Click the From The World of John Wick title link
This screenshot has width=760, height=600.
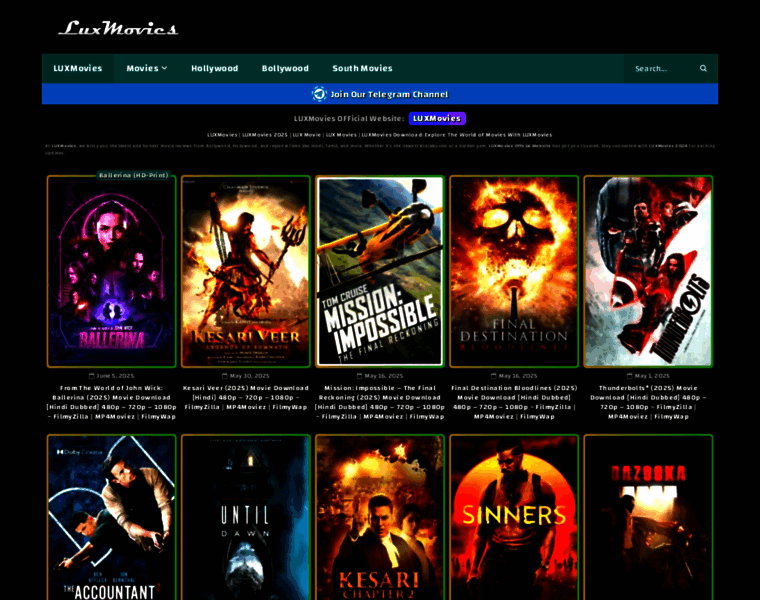(x=111, y=402)
